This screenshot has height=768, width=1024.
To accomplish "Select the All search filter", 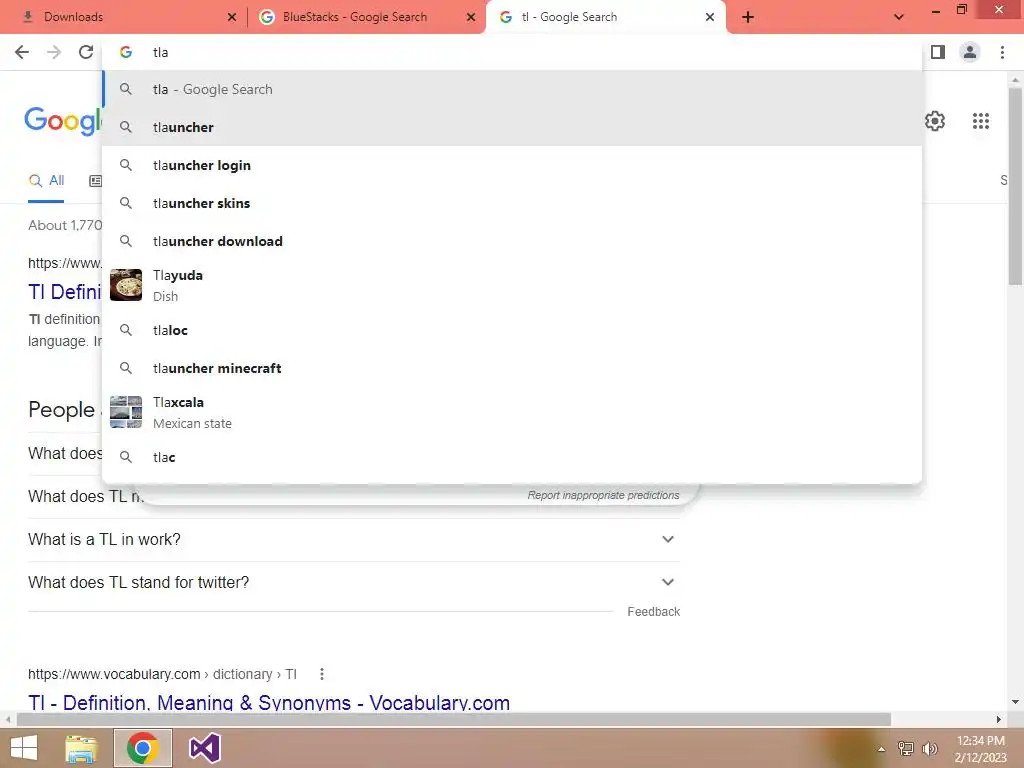I will pyautogui.click(x=46, y=181).
